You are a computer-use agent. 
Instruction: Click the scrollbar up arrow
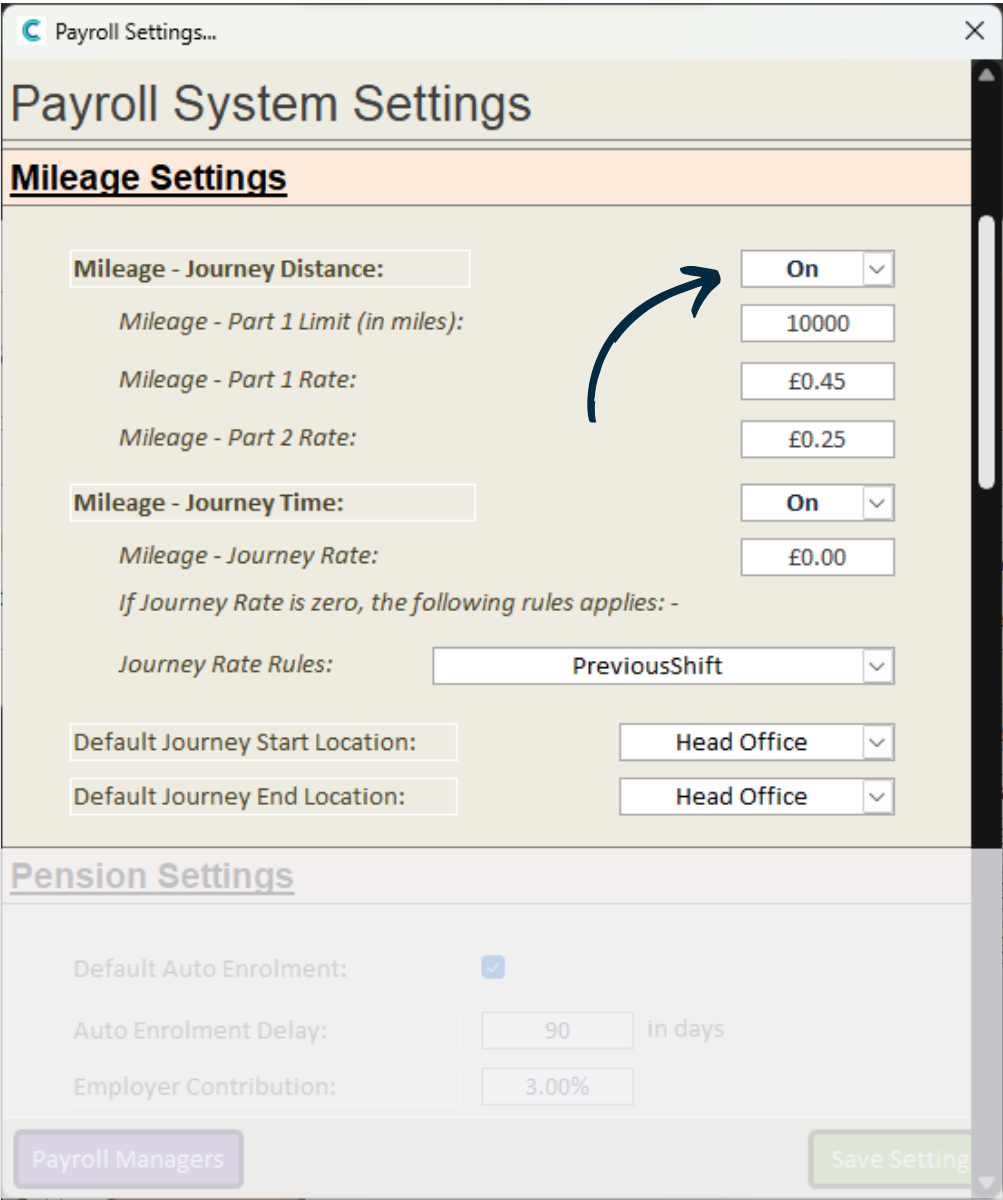click(987, 74)
